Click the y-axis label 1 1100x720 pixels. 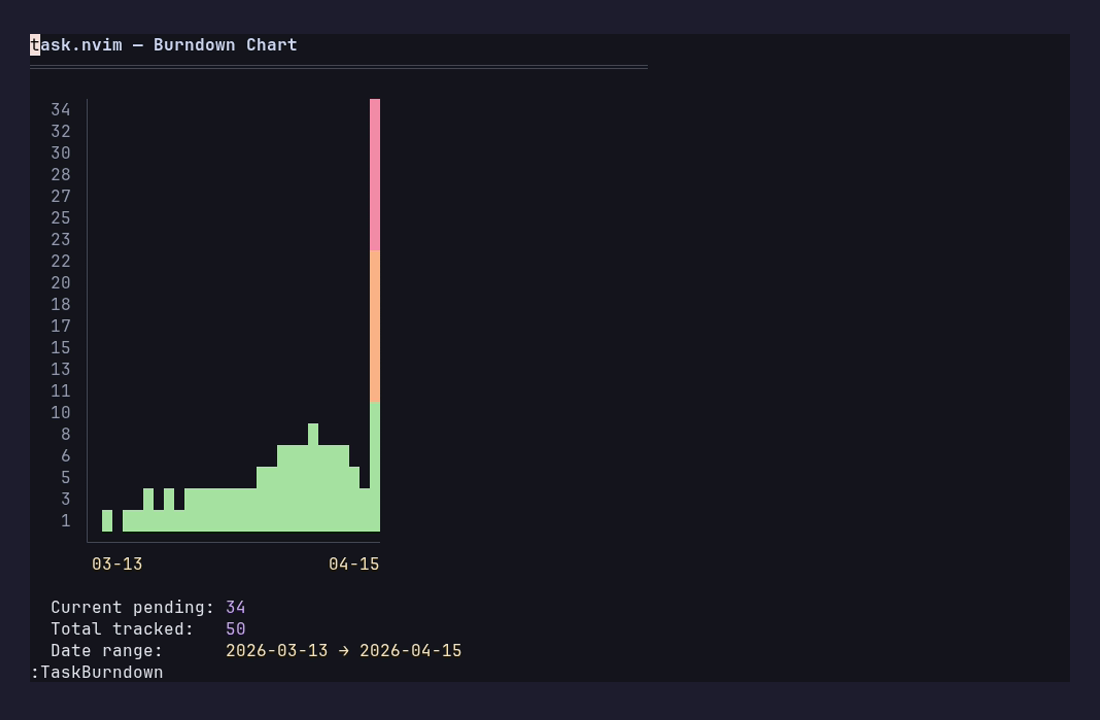tap(65, 521)
